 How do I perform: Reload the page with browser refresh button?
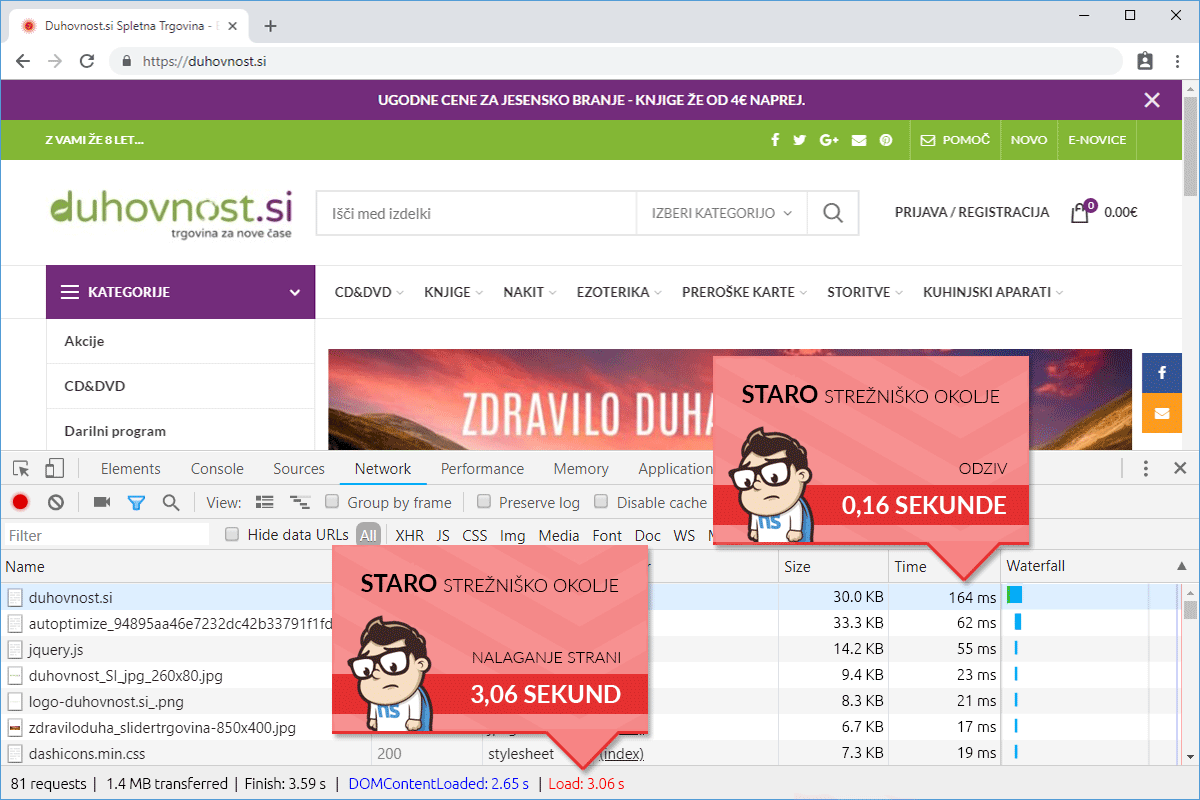tap(87, 61)
